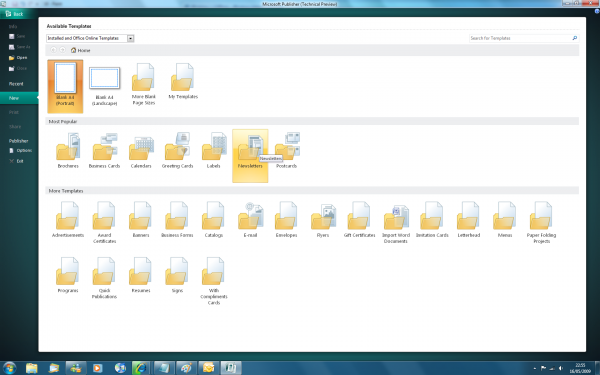Open the Labels template folder
Image resolution: width=600 pixels, height=375 pixels.
214,150
